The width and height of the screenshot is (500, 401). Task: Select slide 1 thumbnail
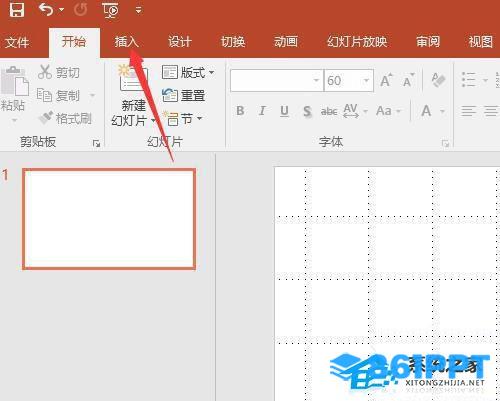(x=109, y=219)
